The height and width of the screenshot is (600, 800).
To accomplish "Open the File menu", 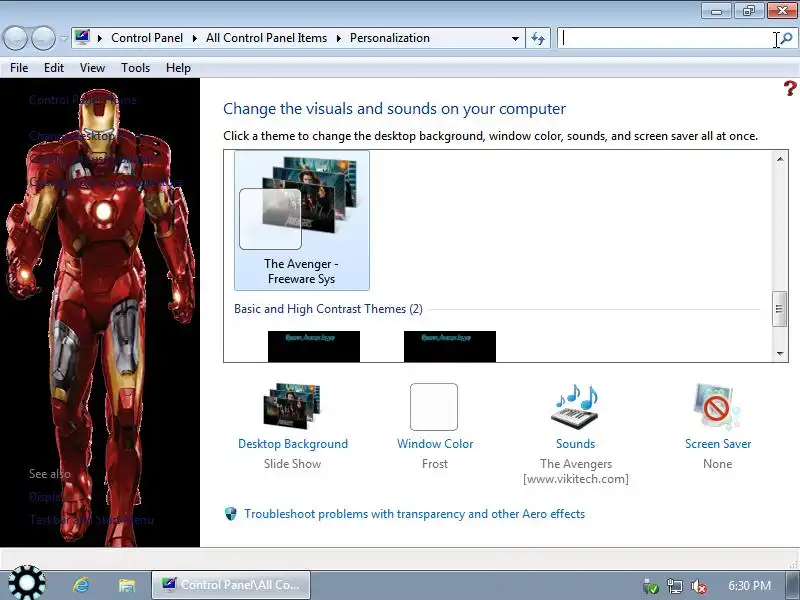I will [x=19, y=68].
